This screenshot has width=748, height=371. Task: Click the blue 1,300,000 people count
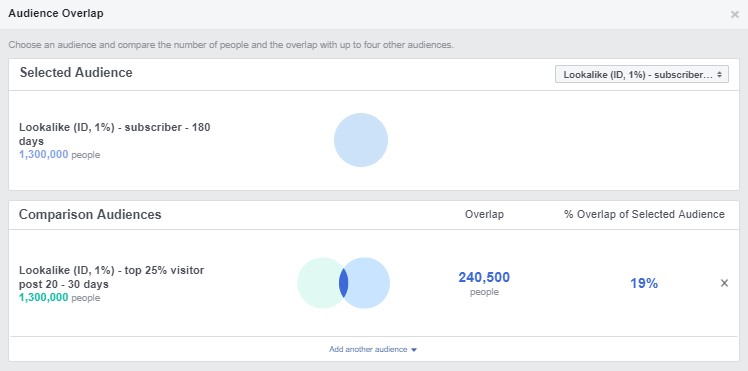tap(44, 155)
